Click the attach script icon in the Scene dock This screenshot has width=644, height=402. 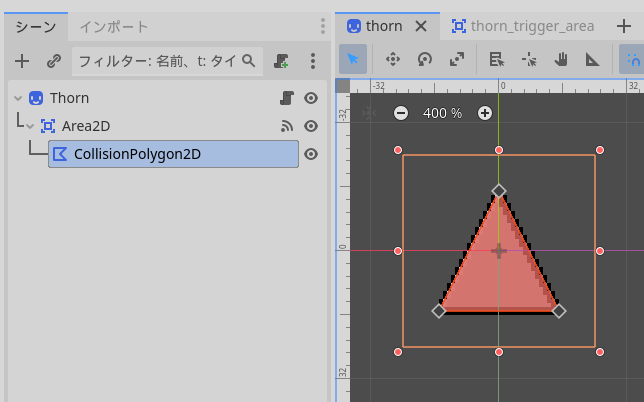tap(282, 62)
